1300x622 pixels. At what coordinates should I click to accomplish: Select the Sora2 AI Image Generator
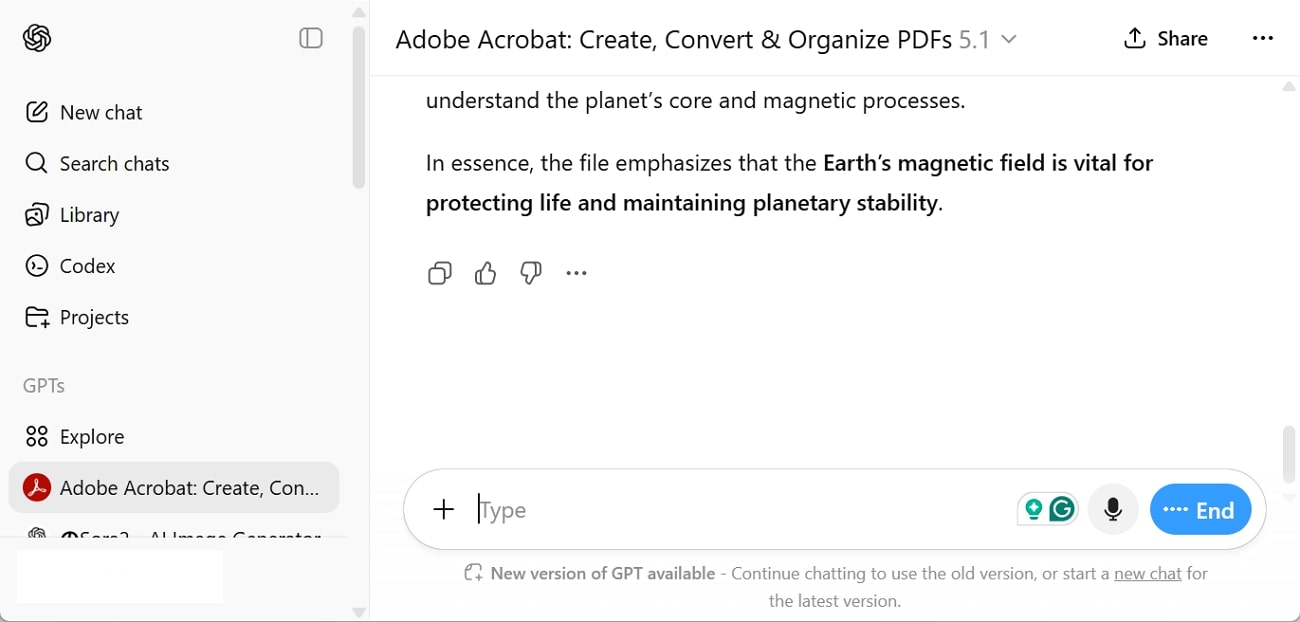173,535
